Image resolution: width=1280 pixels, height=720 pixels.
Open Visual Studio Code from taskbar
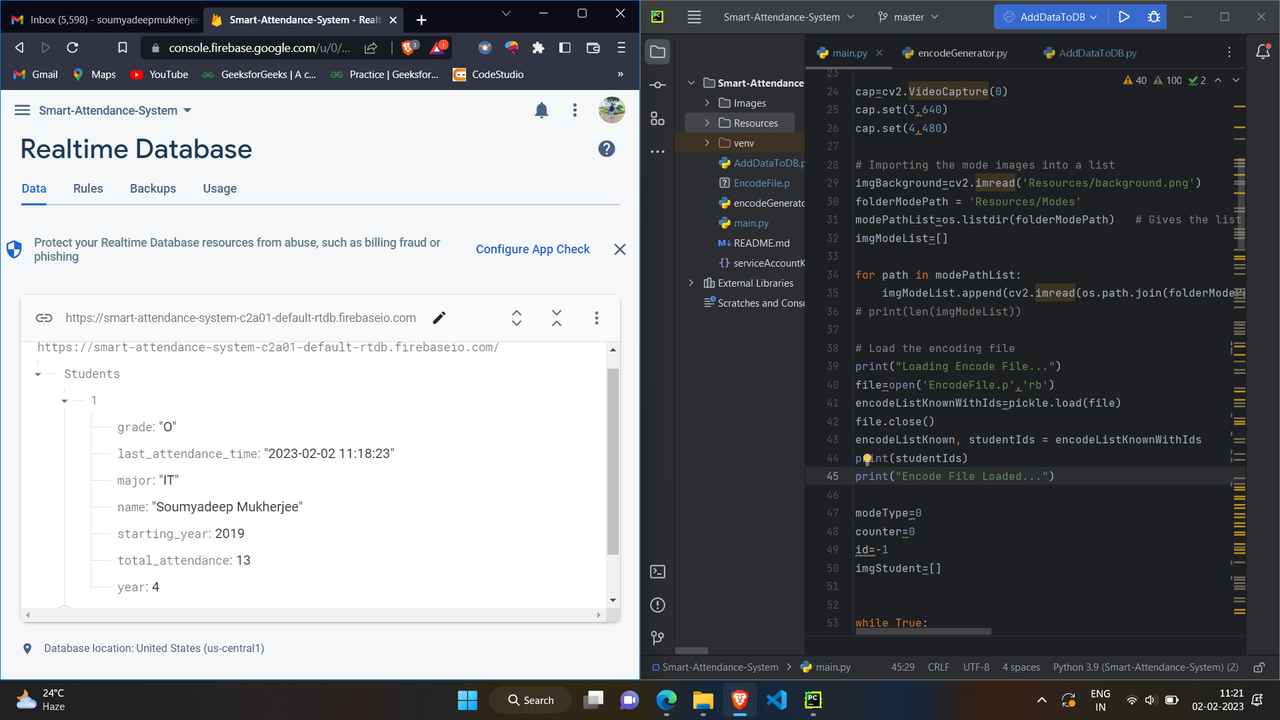tap(776, 700)
